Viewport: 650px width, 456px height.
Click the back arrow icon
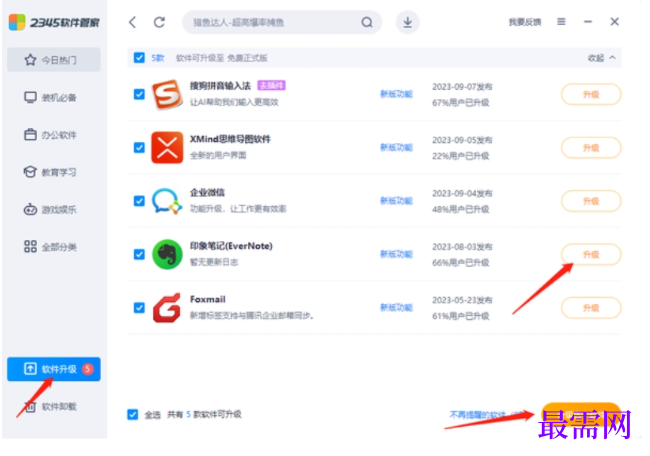133,22
